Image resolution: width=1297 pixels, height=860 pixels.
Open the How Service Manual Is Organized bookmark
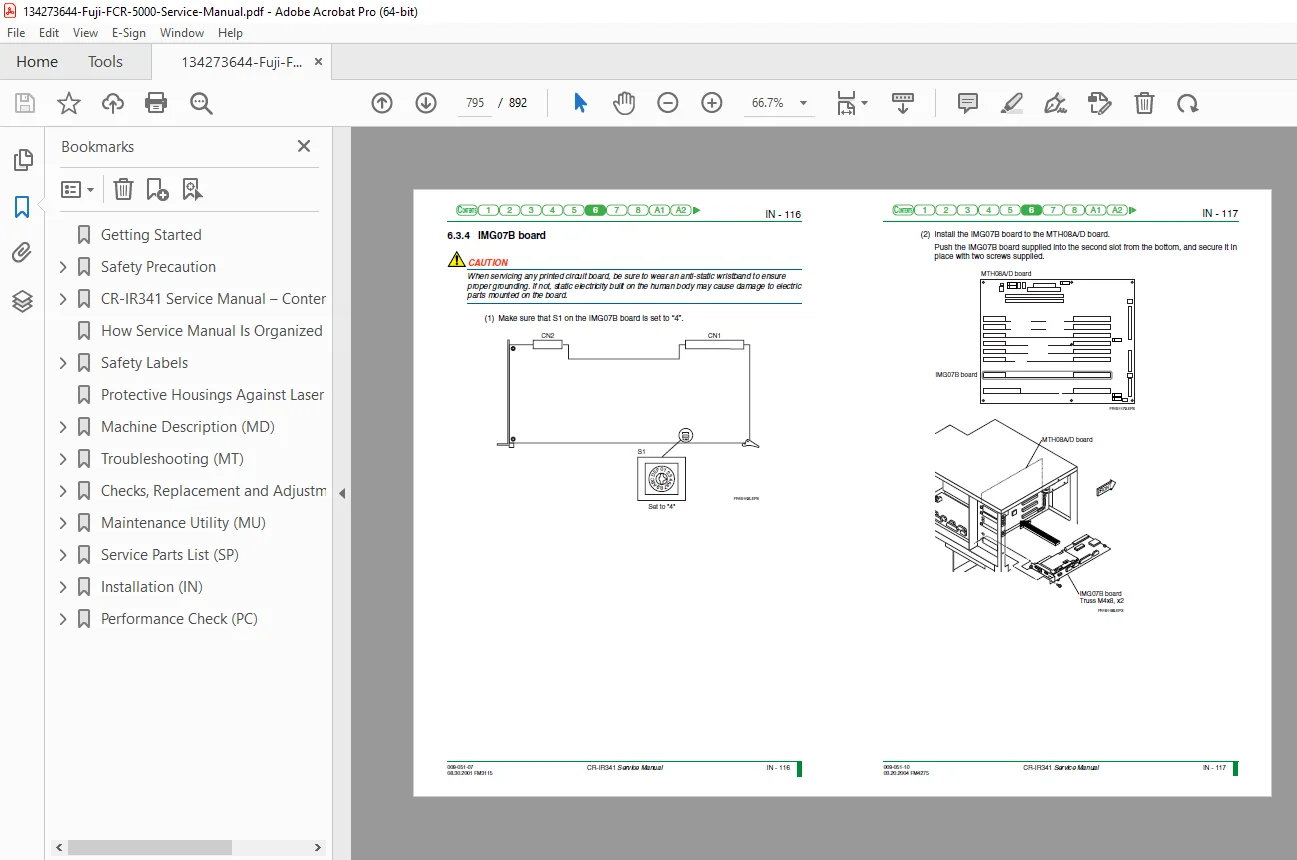(x=212, y=331)
